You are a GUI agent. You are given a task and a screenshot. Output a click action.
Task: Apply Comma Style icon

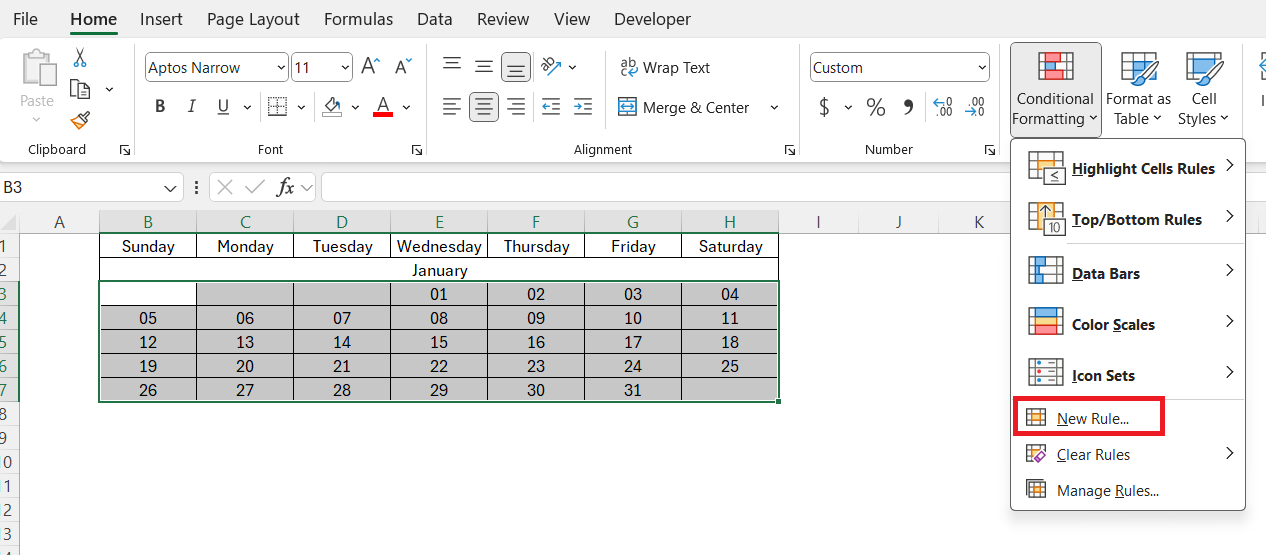pos(908,107)
